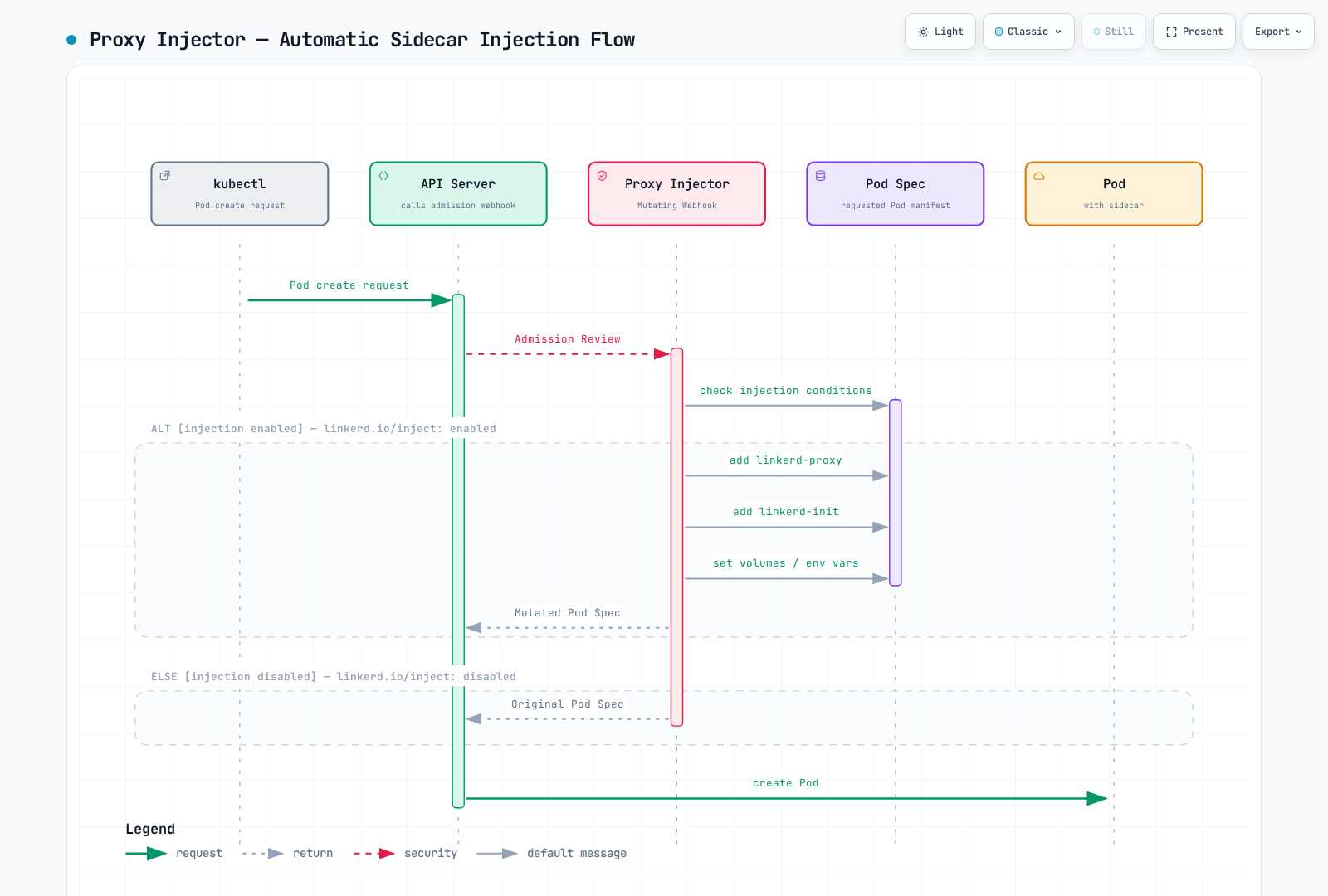Image resolution: width=1328 pixels, height=896 pixels.
Task: Click the kubectl external-link icon
Action: click(165, 176)
